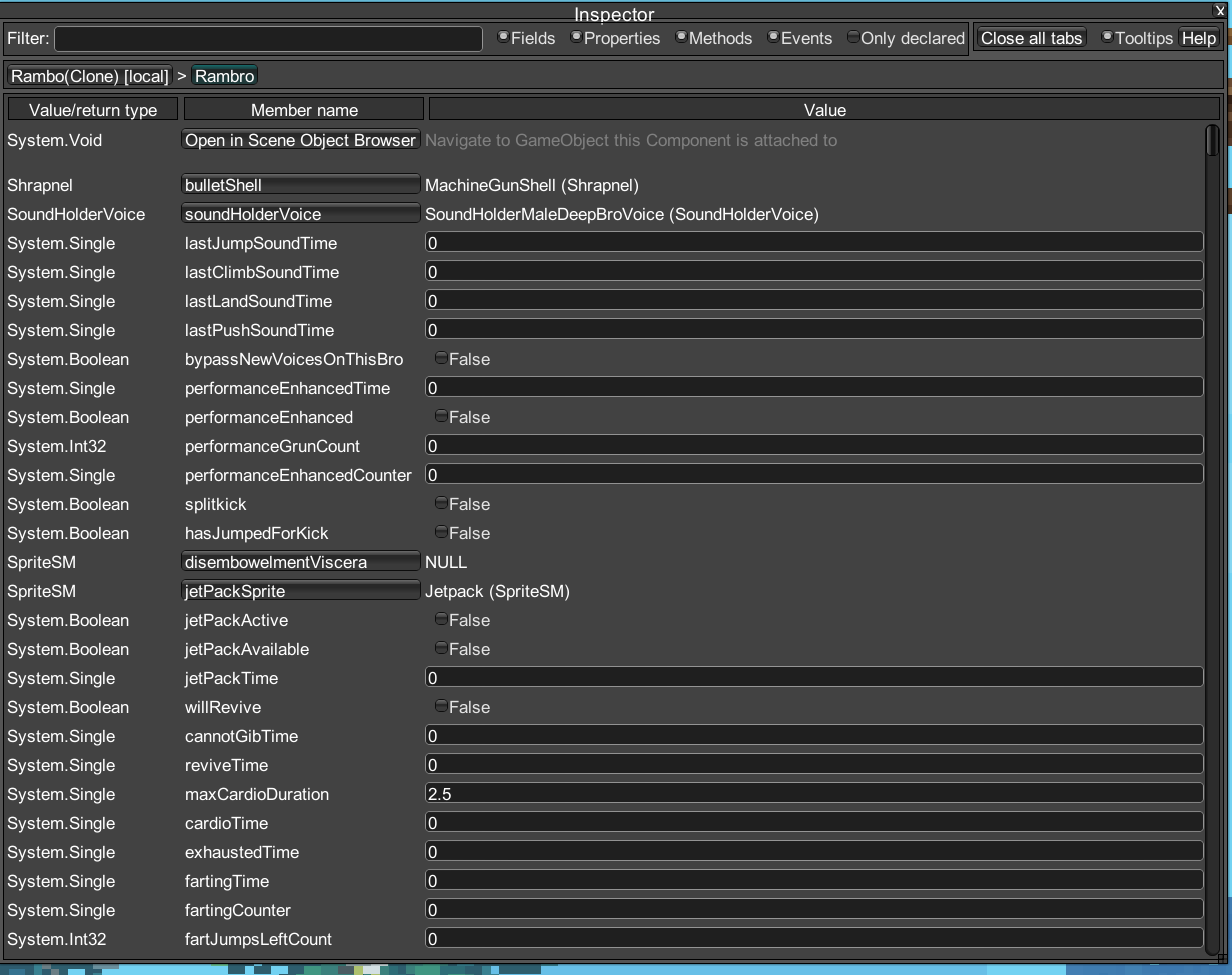Click the performanceGrunCount member name

click(x=272, y=446)
